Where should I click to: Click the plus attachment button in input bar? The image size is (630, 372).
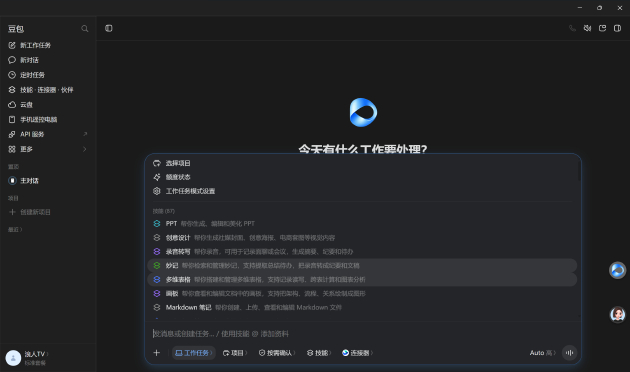click(157, 353)
